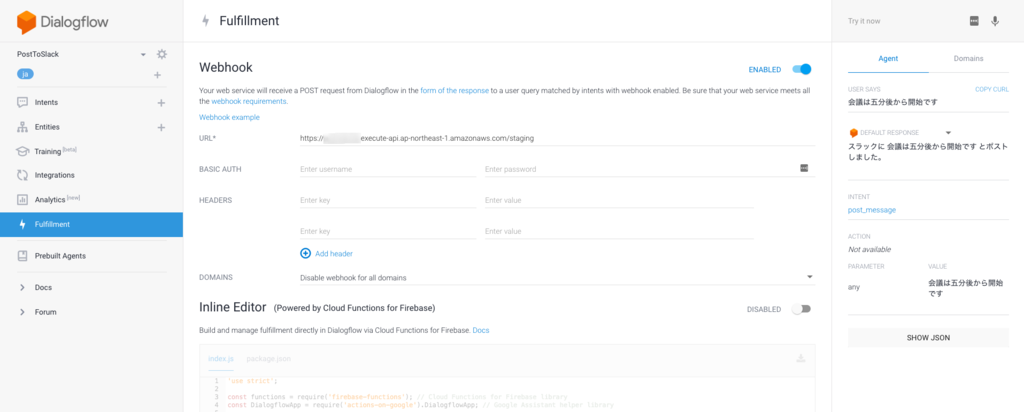Open the PostToSlack agent dropdown
This screenshot has height=412, width=1024.
point(143,54)
